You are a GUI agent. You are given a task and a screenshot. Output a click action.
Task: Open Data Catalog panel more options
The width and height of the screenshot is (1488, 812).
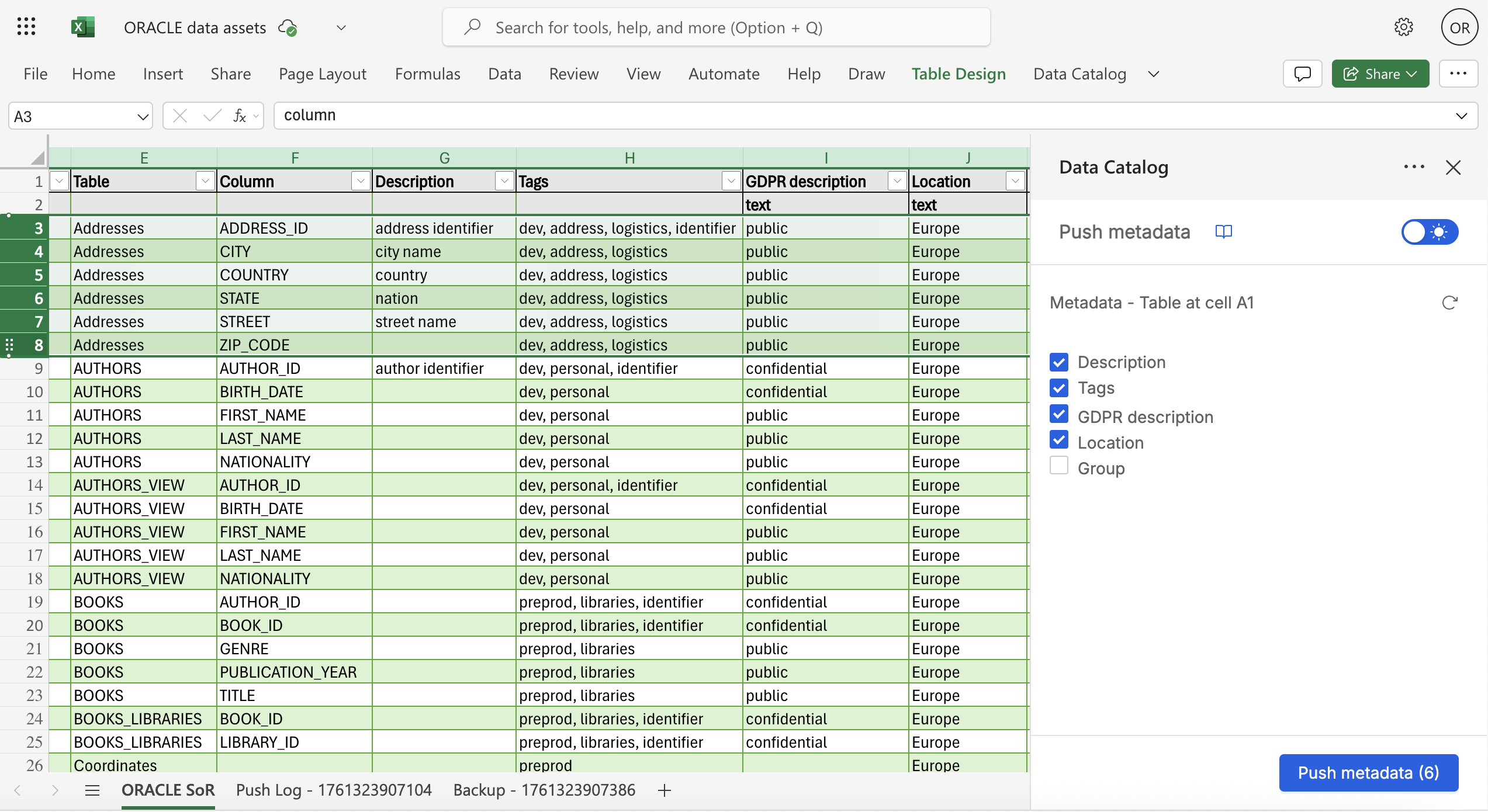(1414, 167)
